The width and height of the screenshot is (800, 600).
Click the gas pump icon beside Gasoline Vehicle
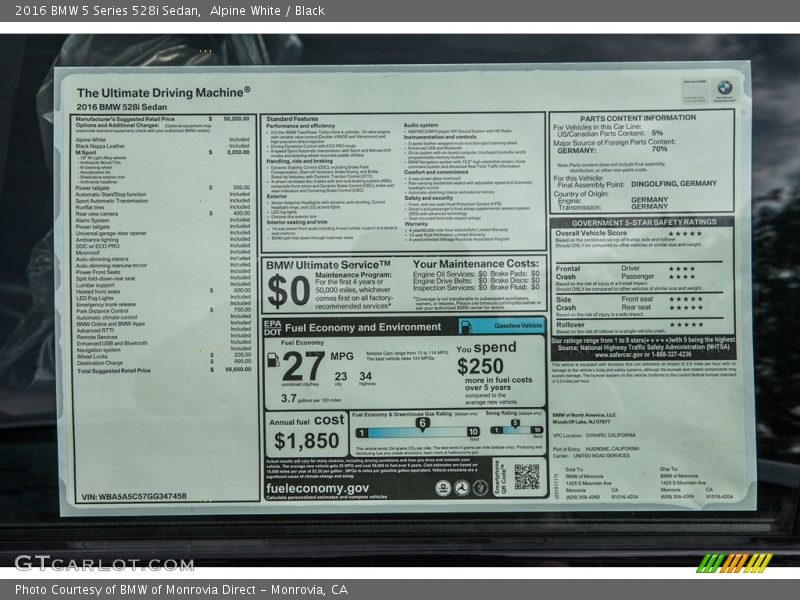point(465,326)
